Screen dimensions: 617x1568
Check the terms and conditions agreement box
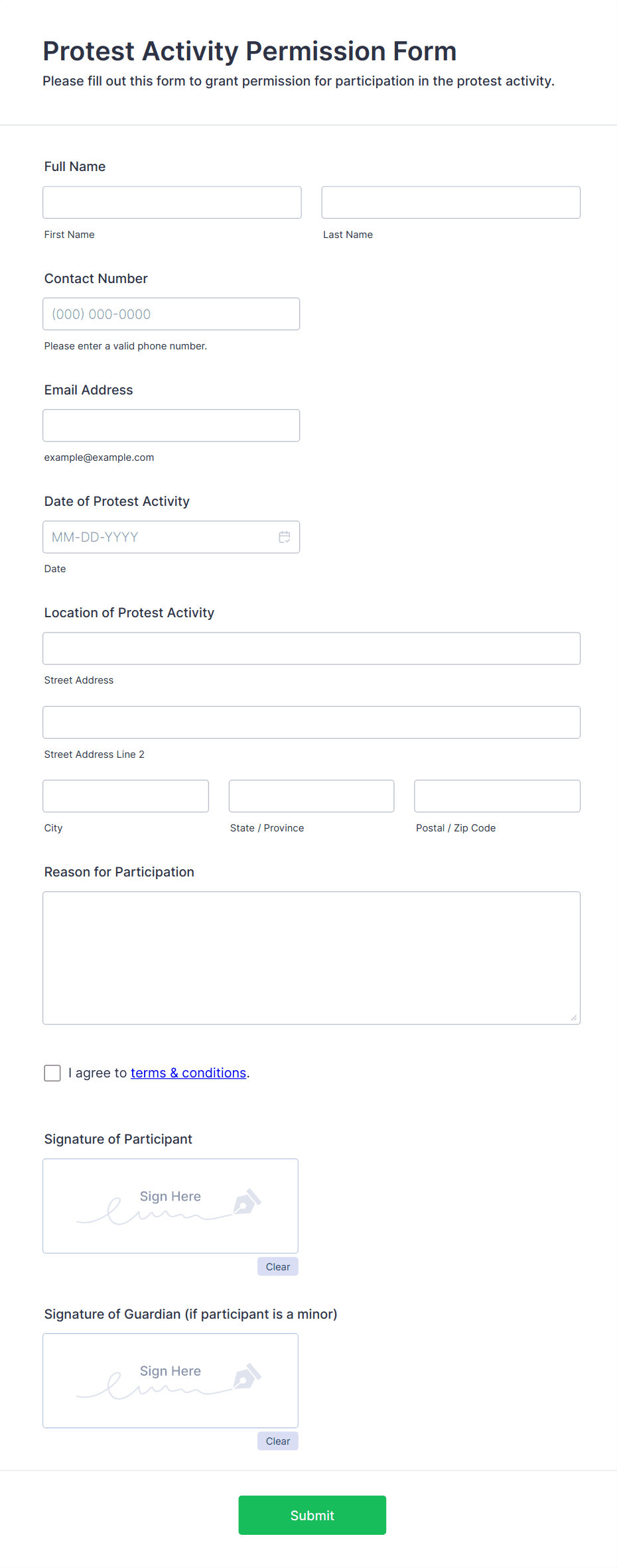(x=52, y=1073)
